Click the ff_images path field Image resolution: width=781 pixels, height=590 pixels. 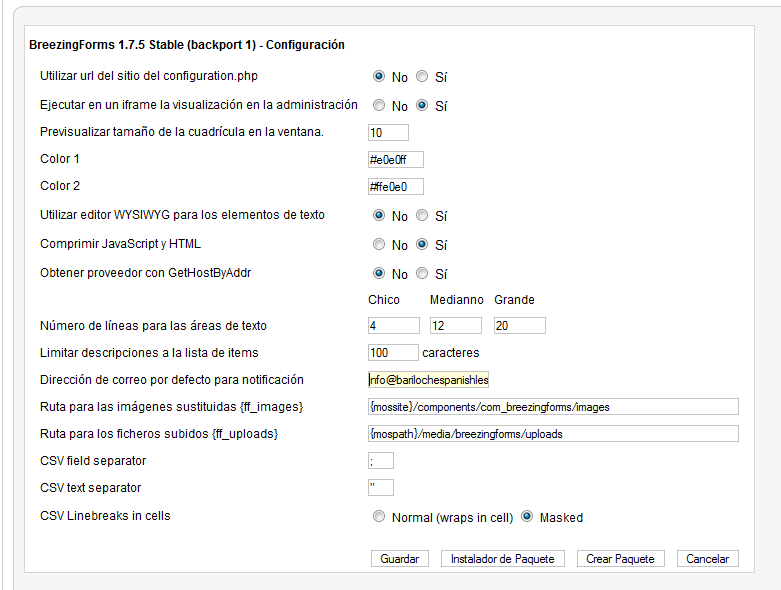(x=553, y=407)
